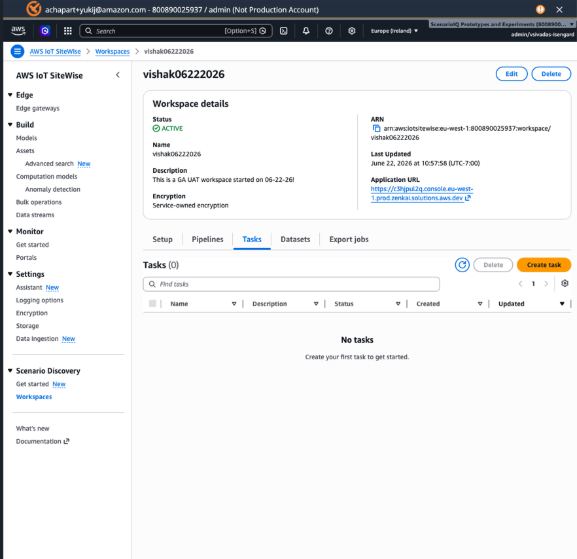Switch to the Datasets tab
This screenshot has height=559, width=577.
click(x=295, y=239)
